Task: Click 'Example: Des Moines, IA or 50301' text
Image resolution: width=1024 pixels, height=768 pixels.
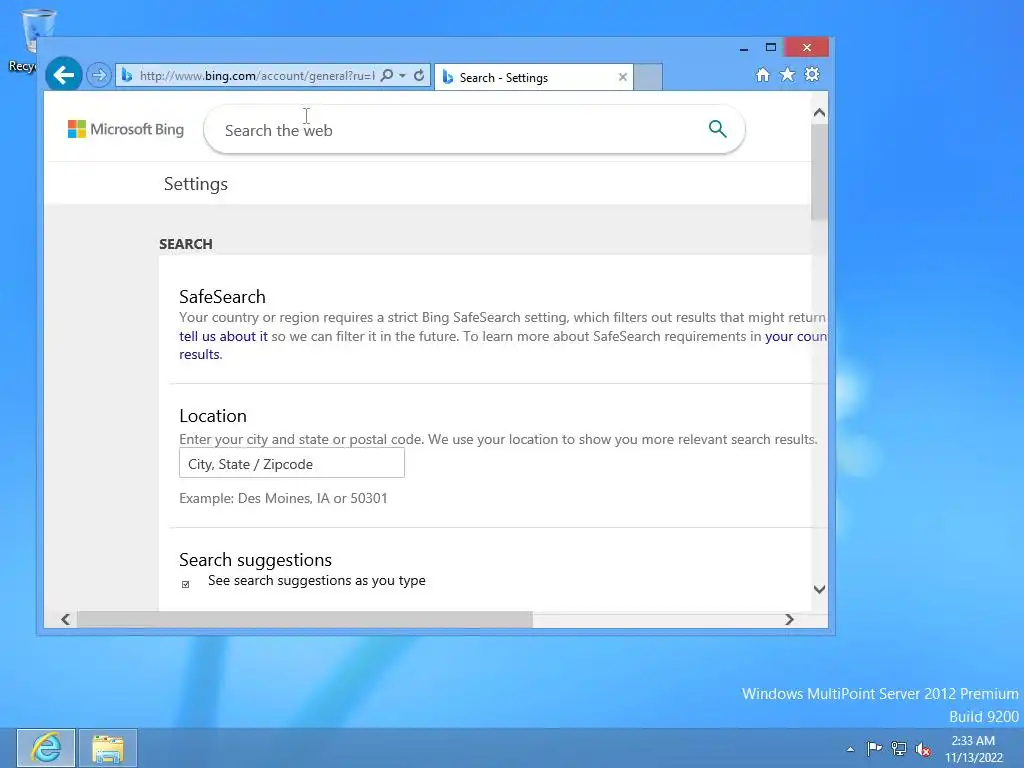Action: [x=283, y=498]
